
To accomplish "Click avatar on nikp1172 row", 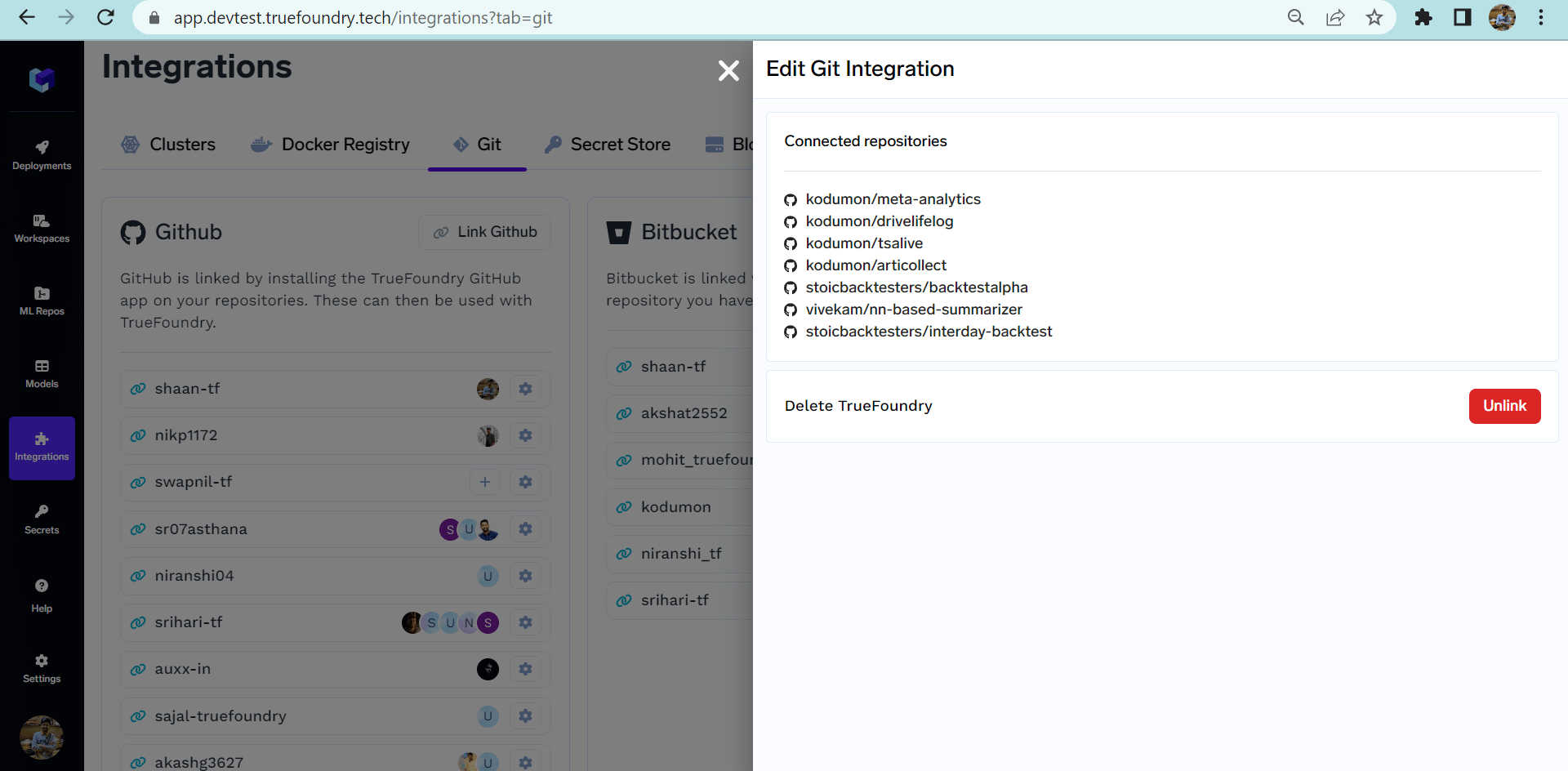I will [488, 435].
